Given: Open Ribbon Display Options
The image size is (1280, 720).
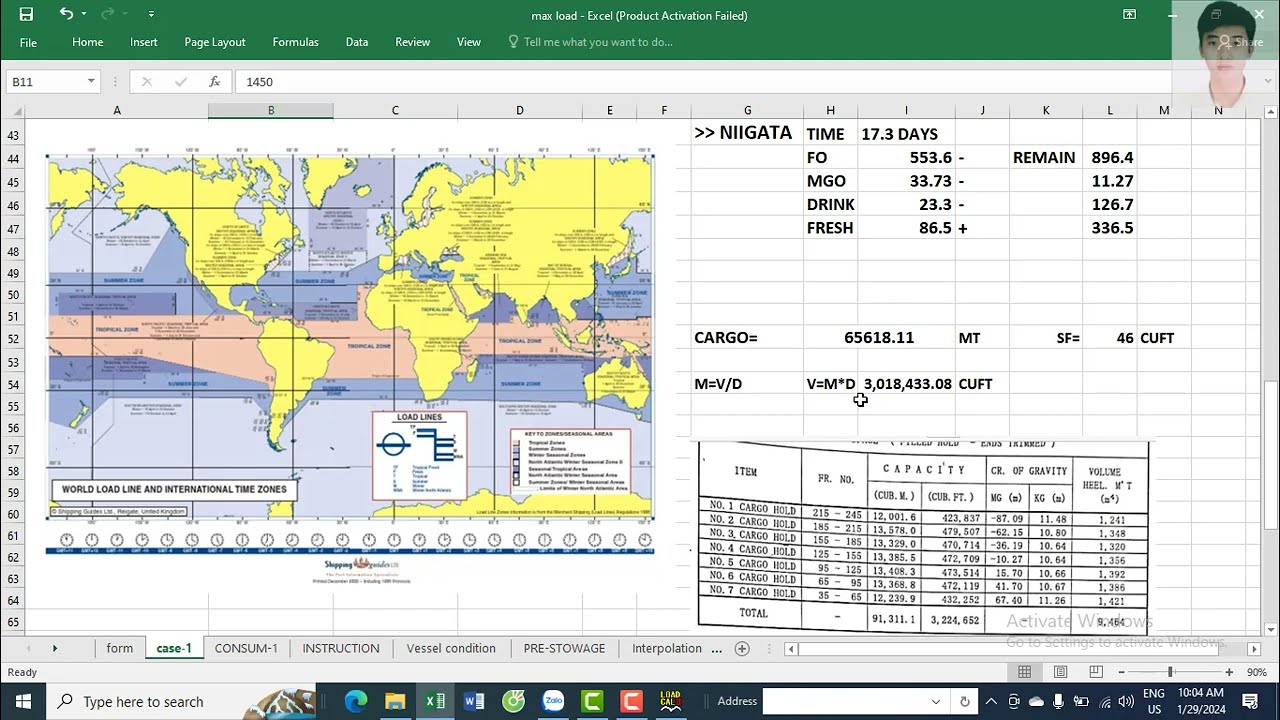Looking at the screenshot, I should point(1129,14).
